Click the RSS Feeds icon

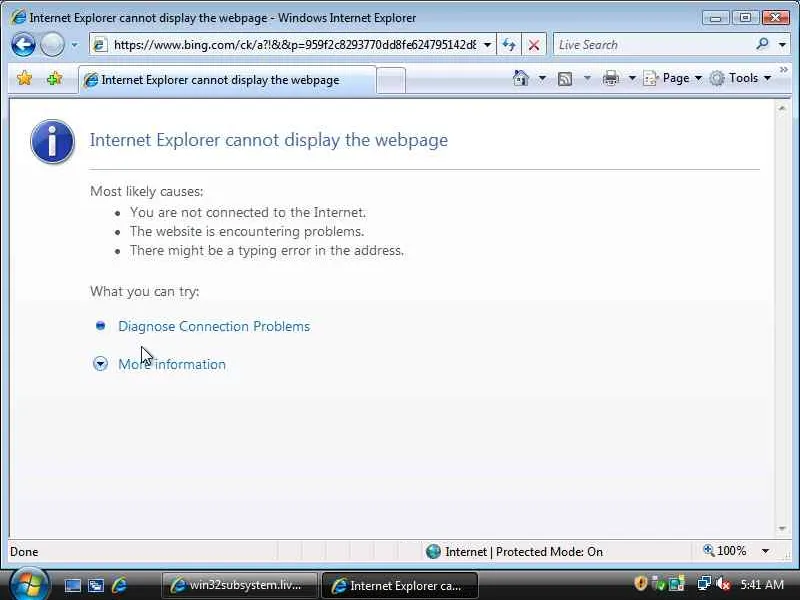(565, 79)
